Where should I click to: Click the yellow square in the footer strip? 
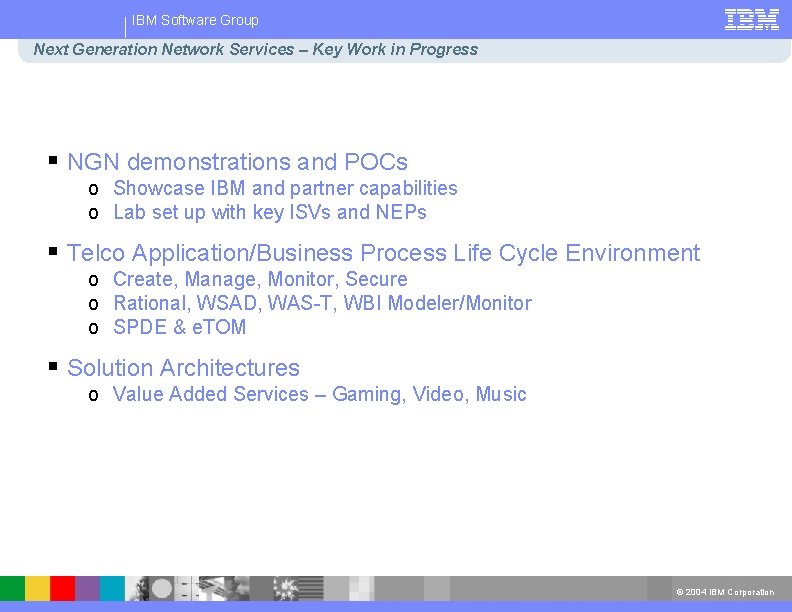click(37, 588)
